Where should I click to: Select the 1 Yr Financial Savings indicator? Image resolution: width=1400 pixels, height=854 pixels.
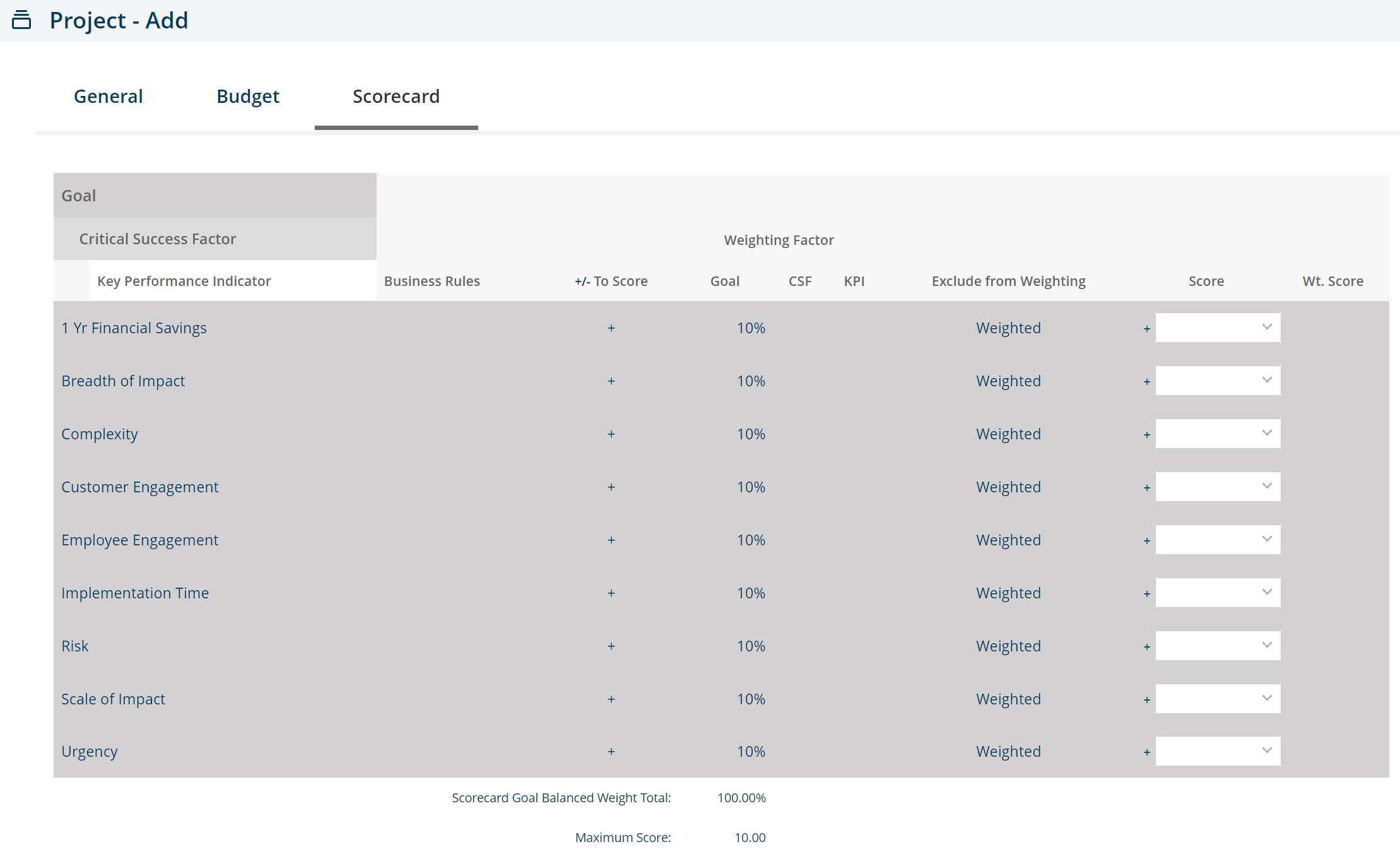134,328
